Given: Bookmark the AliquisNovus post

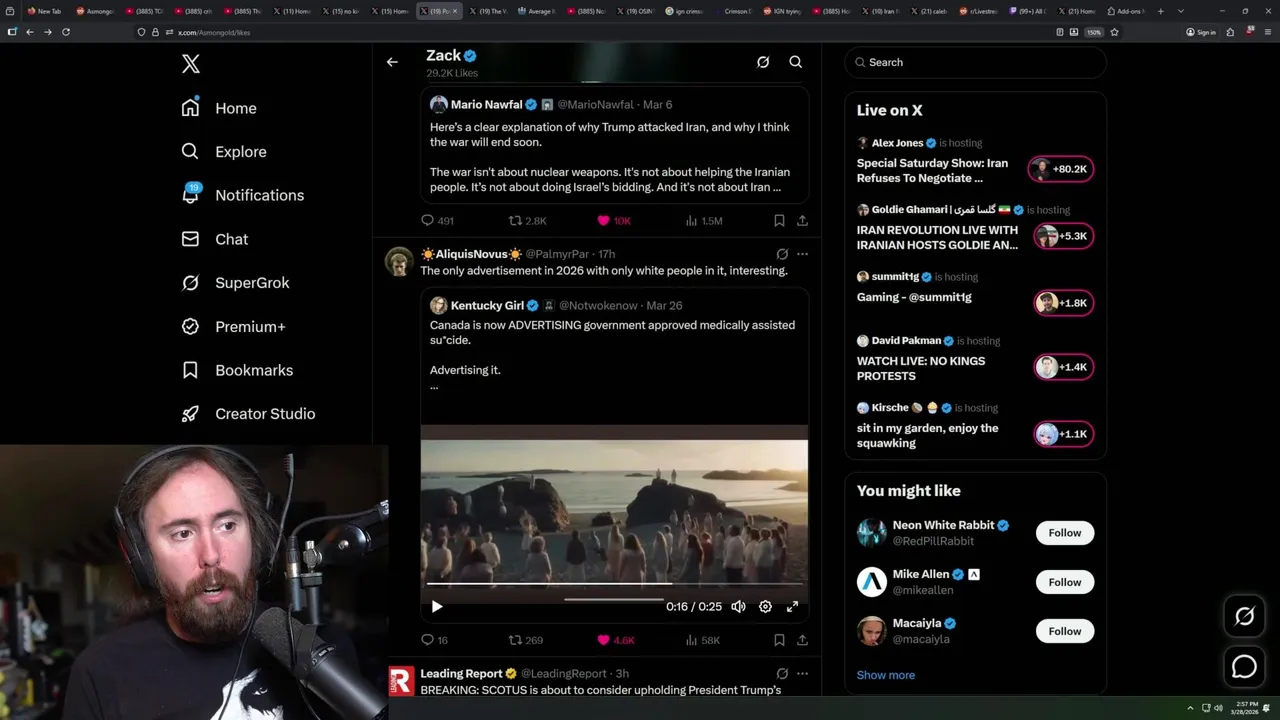Looking at the screenshot, I should click(779, 640).
